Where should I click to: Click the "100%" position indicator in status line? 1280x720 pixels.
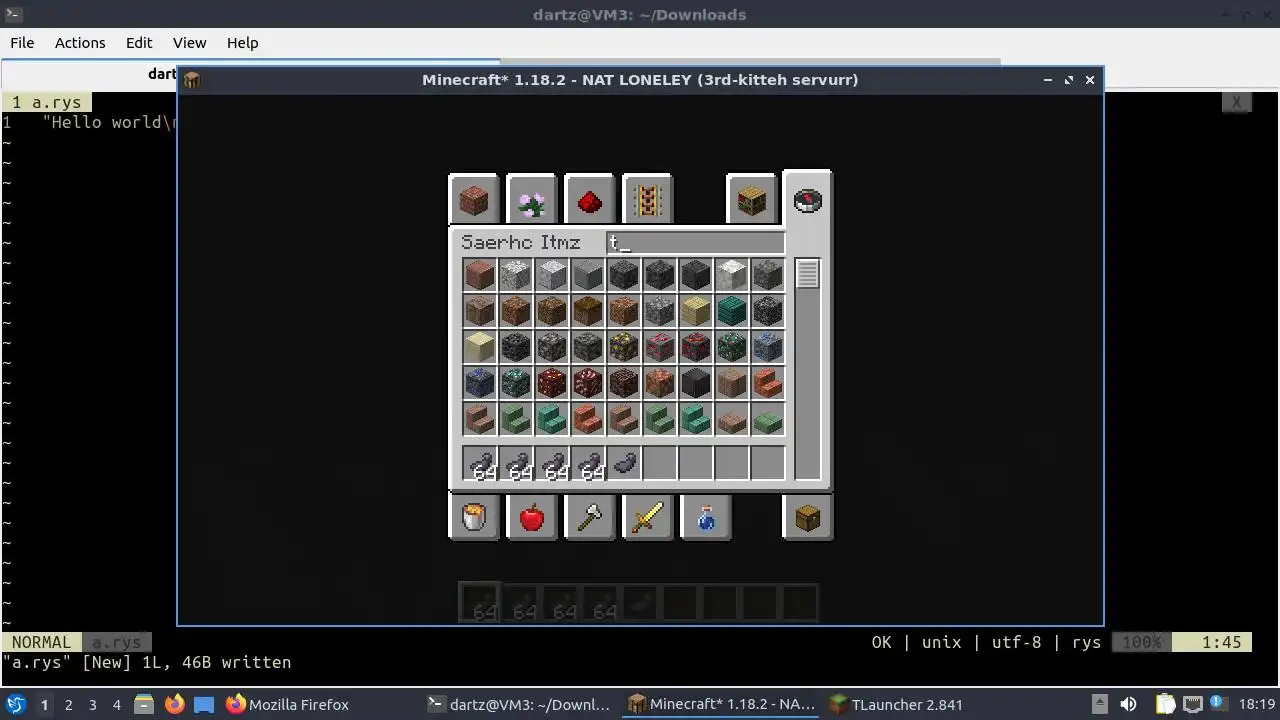pyautogui.click(x=1142, y=642)
